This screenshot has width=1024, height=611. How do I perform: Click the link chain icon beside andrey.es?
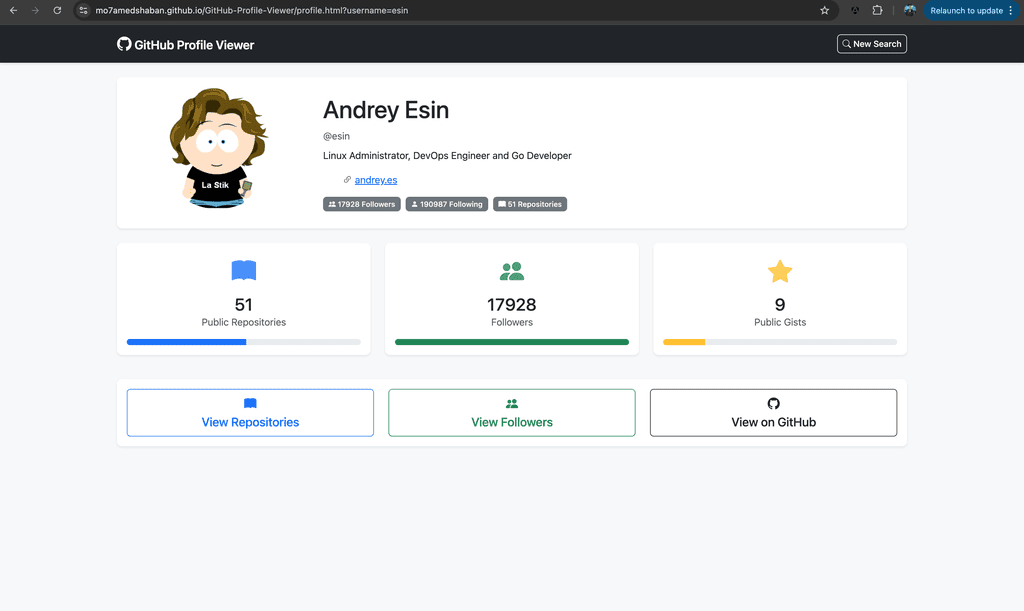[x=347, y=180]
